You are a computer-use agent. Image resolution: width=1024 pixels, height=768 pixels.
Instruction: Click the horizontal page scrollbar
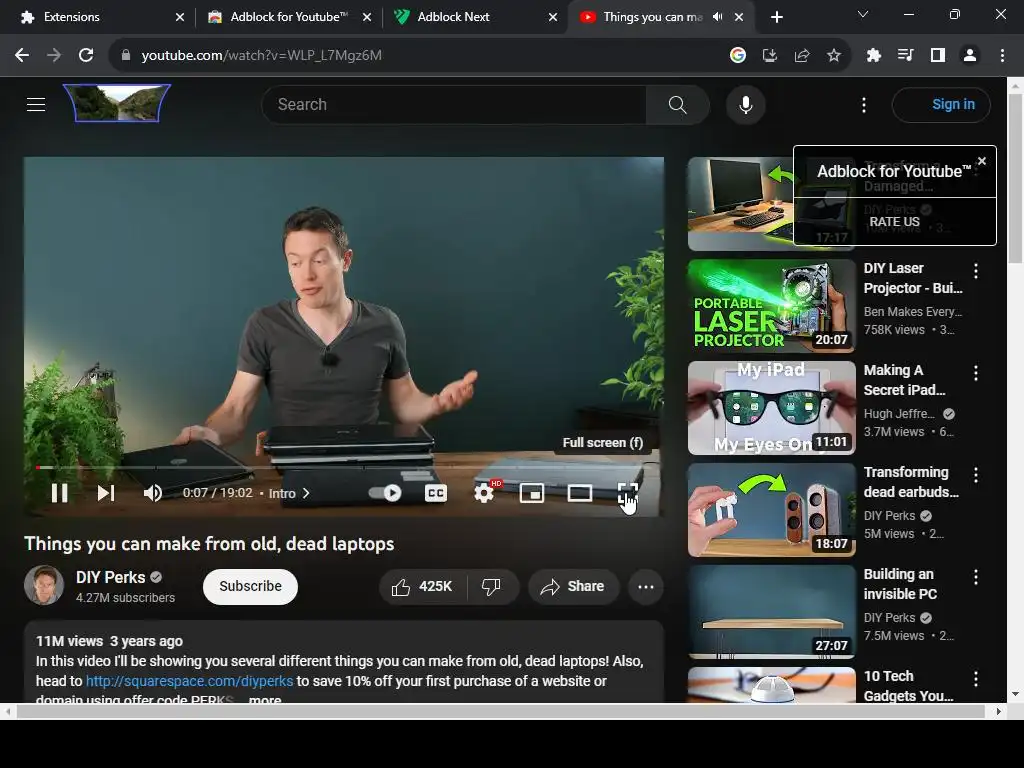point(502,711)
